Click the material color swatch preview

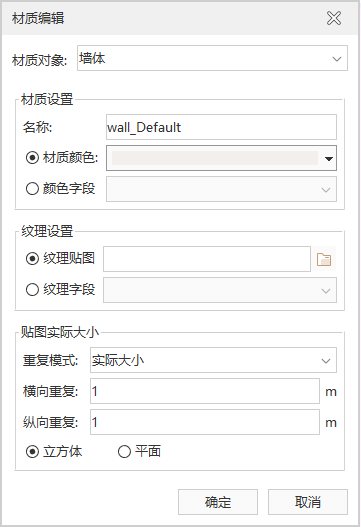pyautogui.click(x=215, y=158)
